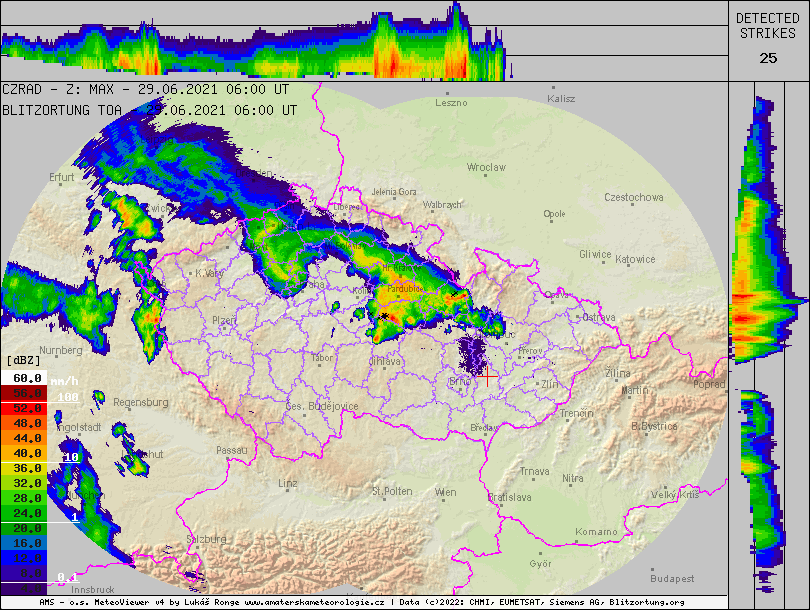Select the 20.0 dBZ dark green swatch
This screenshot has height=610, width=810.
coord(24,528)
